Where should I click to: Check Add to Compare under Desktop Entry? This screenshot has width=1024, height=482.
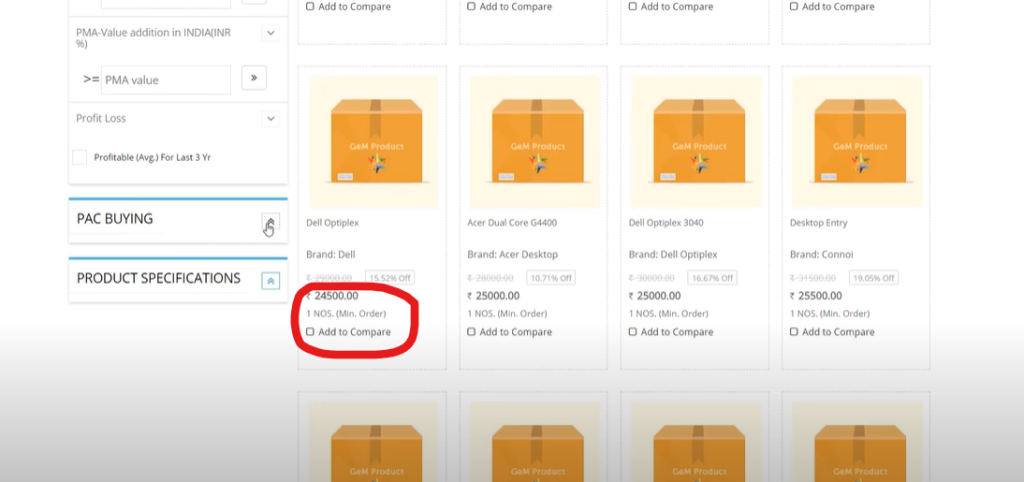[x=793, y=332]
